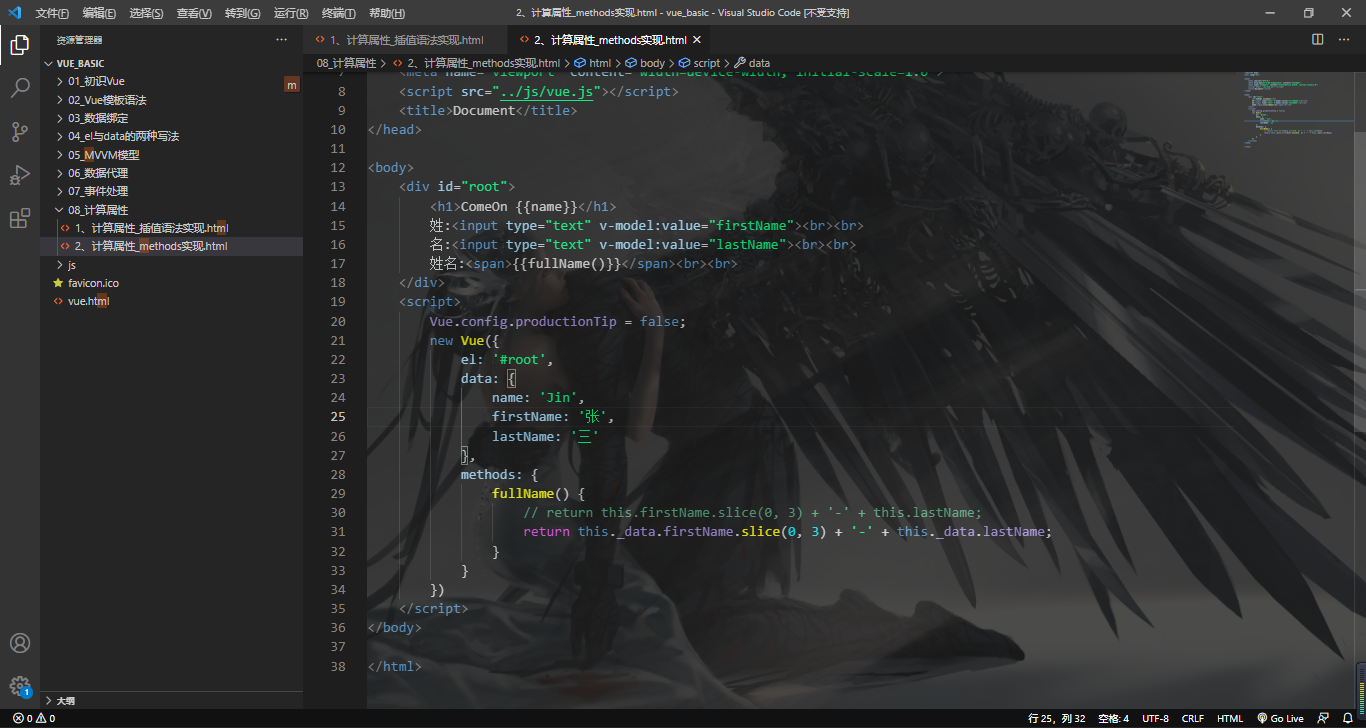Click line number 25 in gutter
The height and width of the screenshot is (728, 1366).
click(x=337, y=416)
